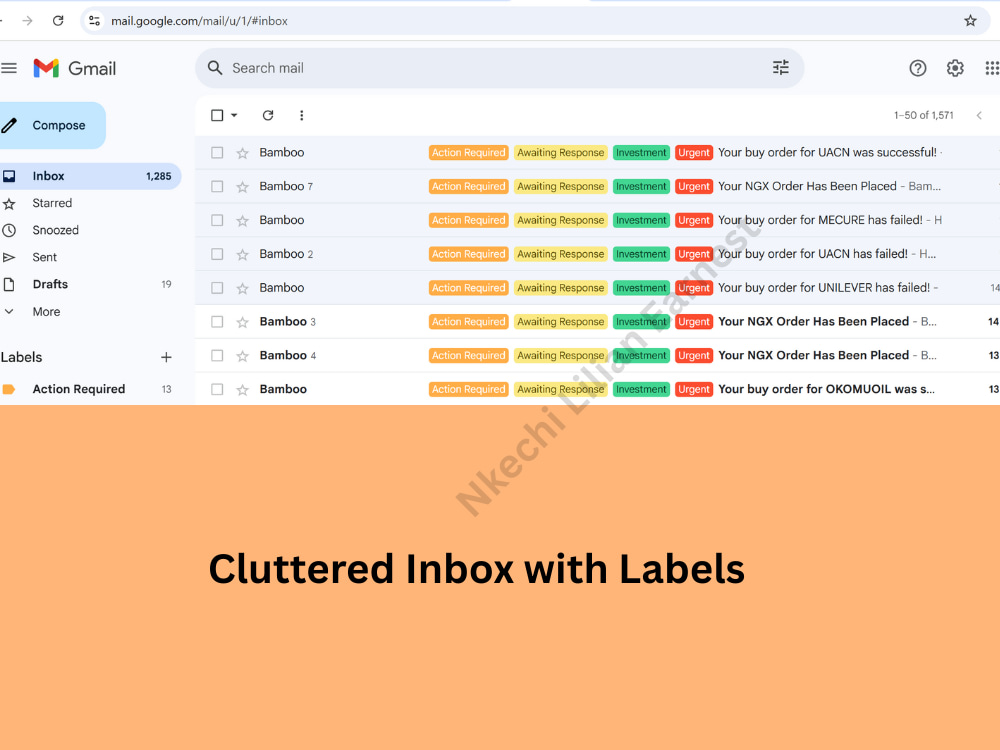The image size is (1000, 750).
Task: Open Gmail support help icon
Action: coord(918,68)
